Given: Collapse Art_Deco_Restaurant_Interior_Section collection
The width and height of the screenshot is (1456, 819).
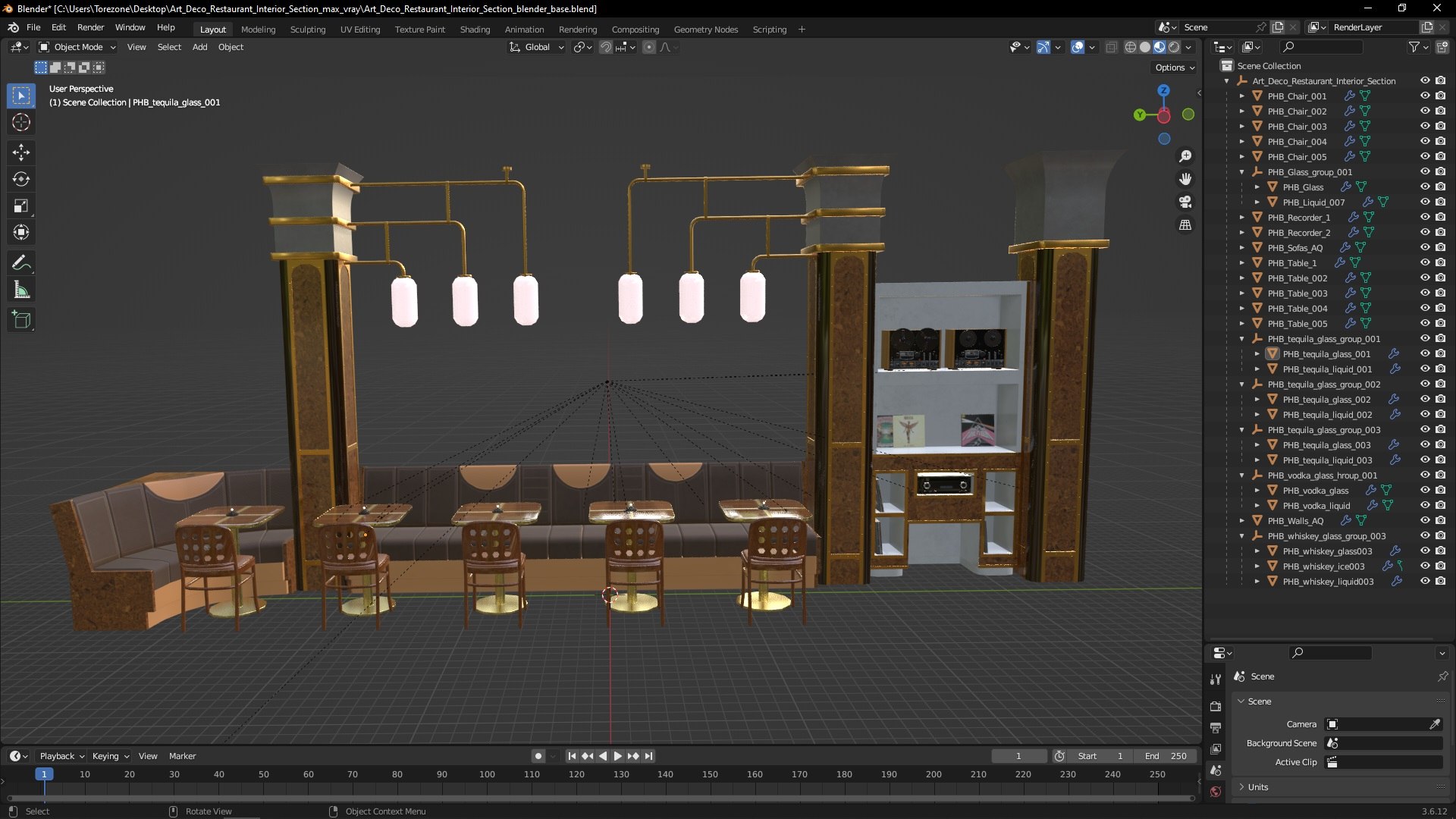Looking at the screenshot, I should (x=1227, y=81).
